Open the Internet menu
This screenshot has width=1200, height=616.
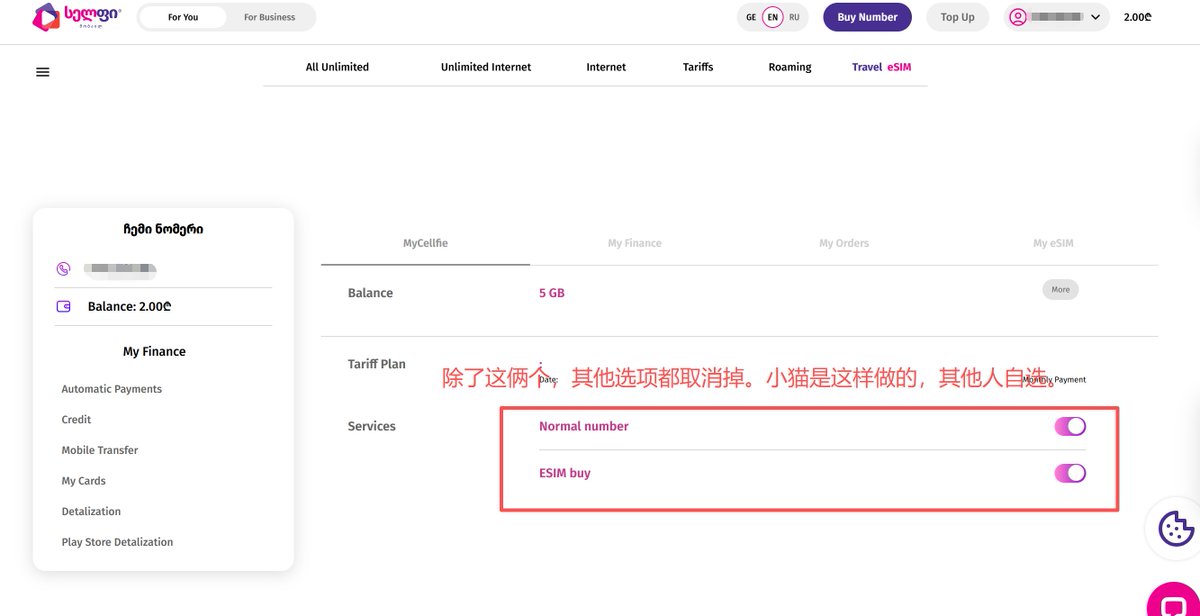[x=606, y=67]
